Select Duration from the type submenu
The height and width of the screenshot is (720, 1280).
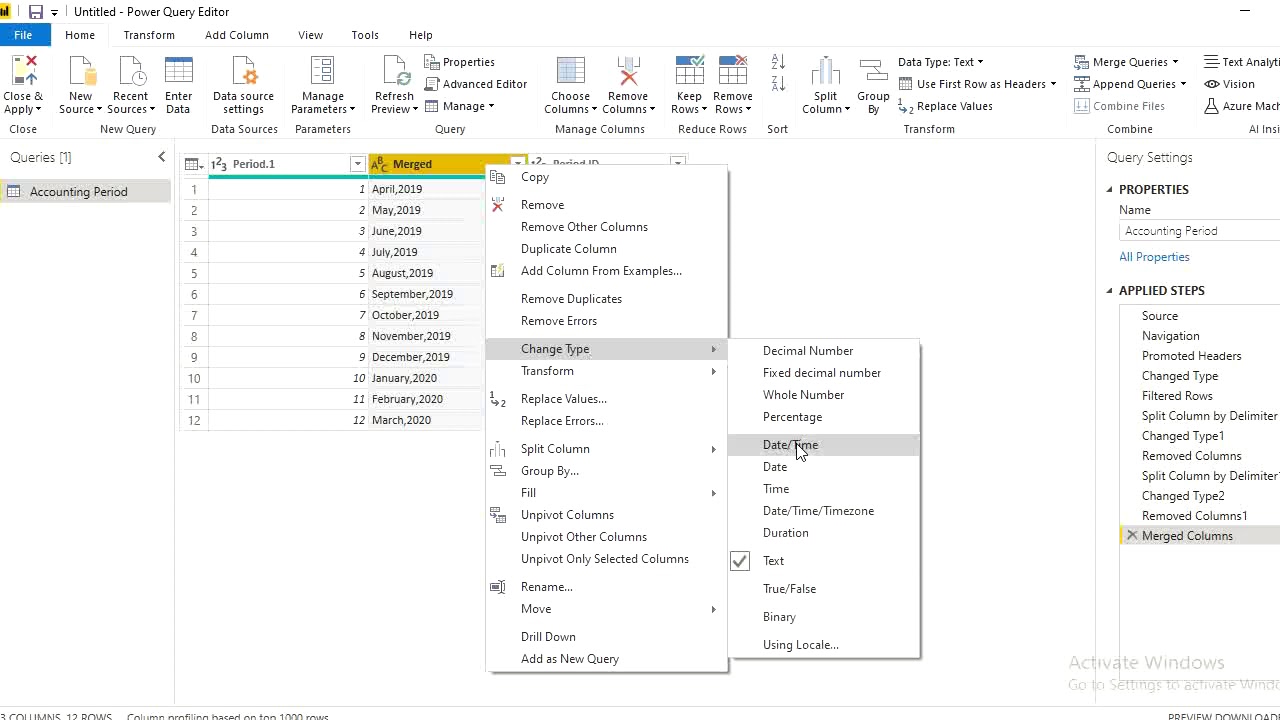824,533
